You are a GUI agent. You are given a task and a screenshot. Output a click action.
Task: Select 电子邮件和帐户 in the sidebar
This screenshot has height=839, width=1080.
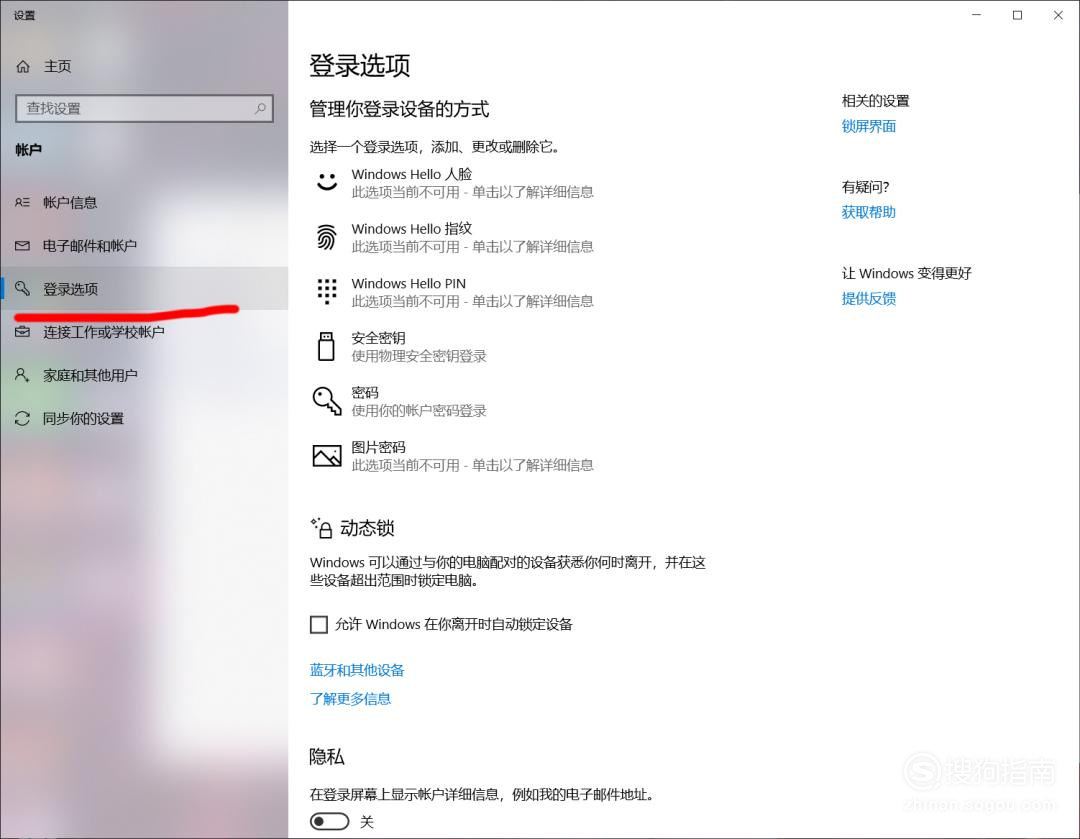click(x=144, y=246)
